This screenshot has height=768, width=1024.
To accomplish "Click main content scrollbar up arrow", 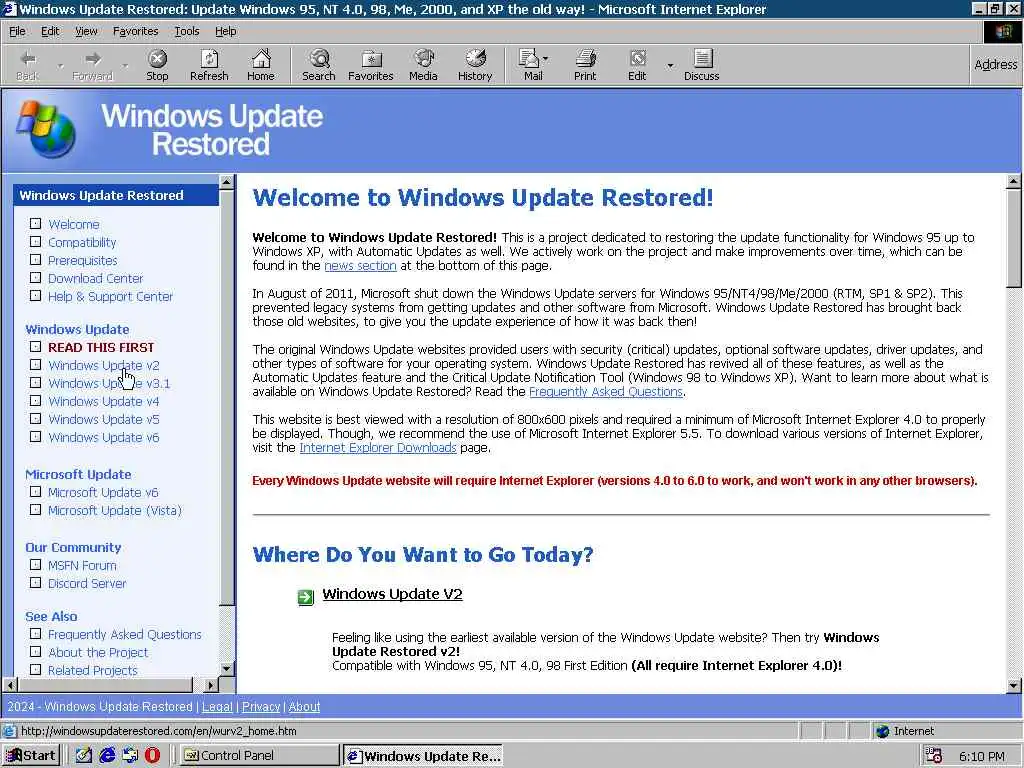I will pos(1014,181).
